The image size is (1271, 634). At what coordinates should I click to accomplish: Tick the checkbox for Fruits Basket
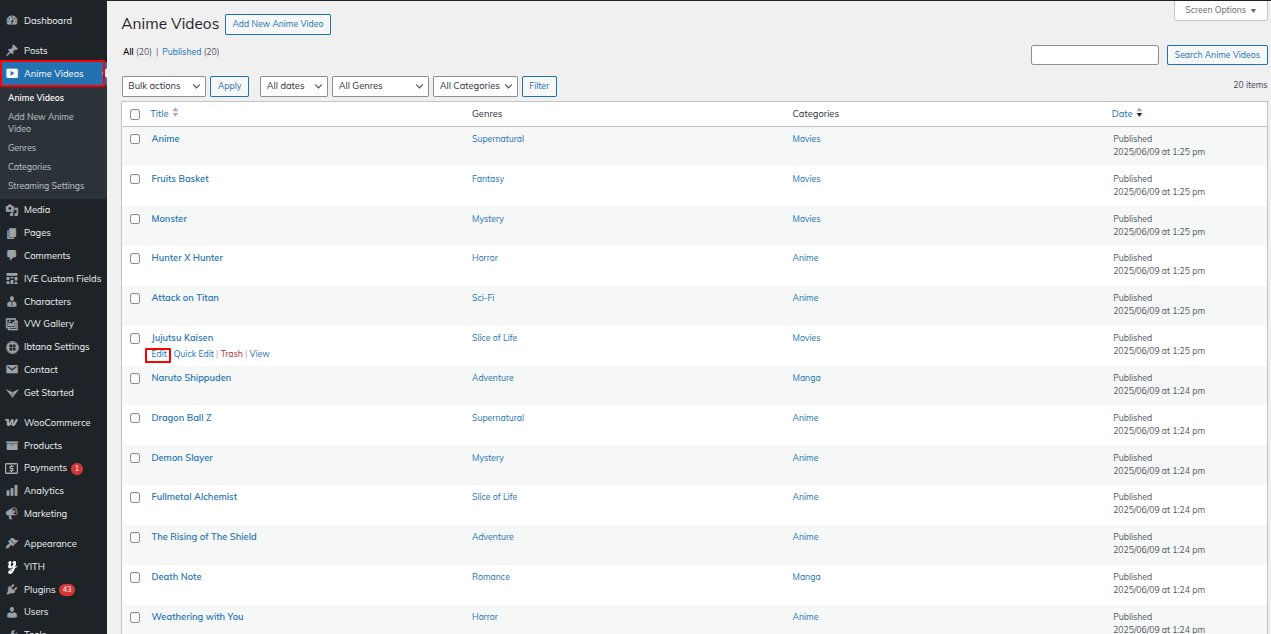(x=135, y=179)
